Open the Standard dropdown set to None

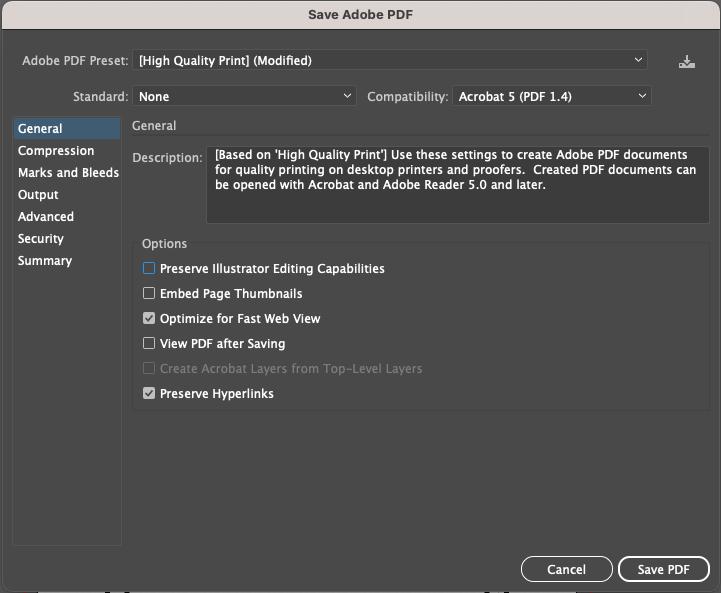point(245,97)
